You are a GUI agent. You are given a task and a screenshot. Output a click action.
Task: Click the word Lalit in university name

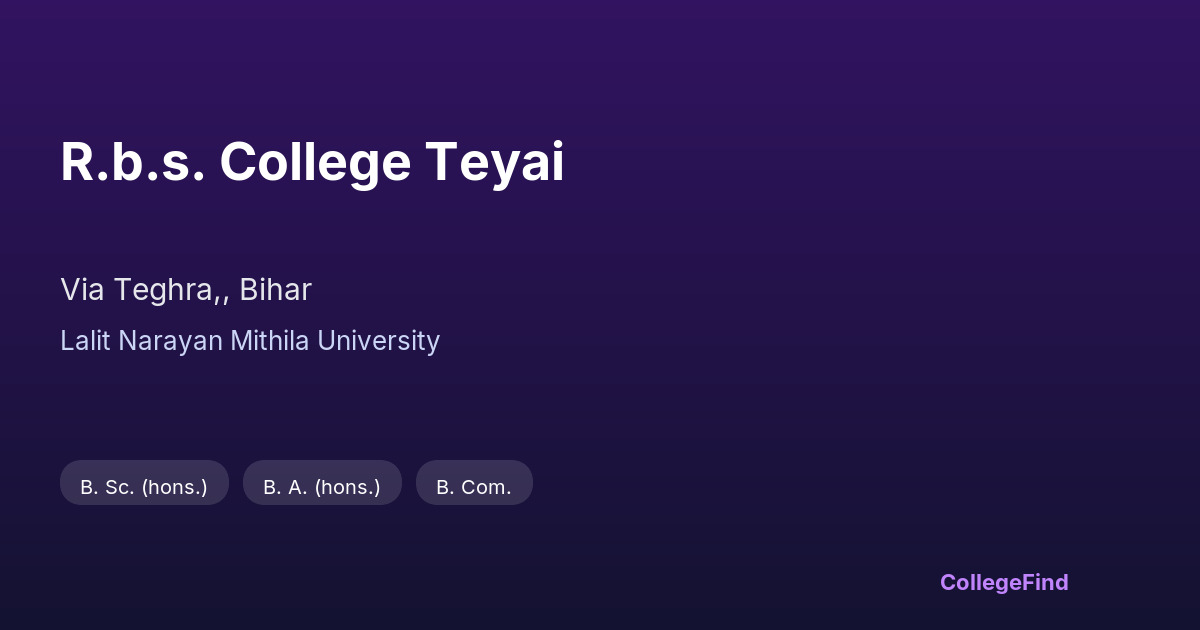click(85, 341)
